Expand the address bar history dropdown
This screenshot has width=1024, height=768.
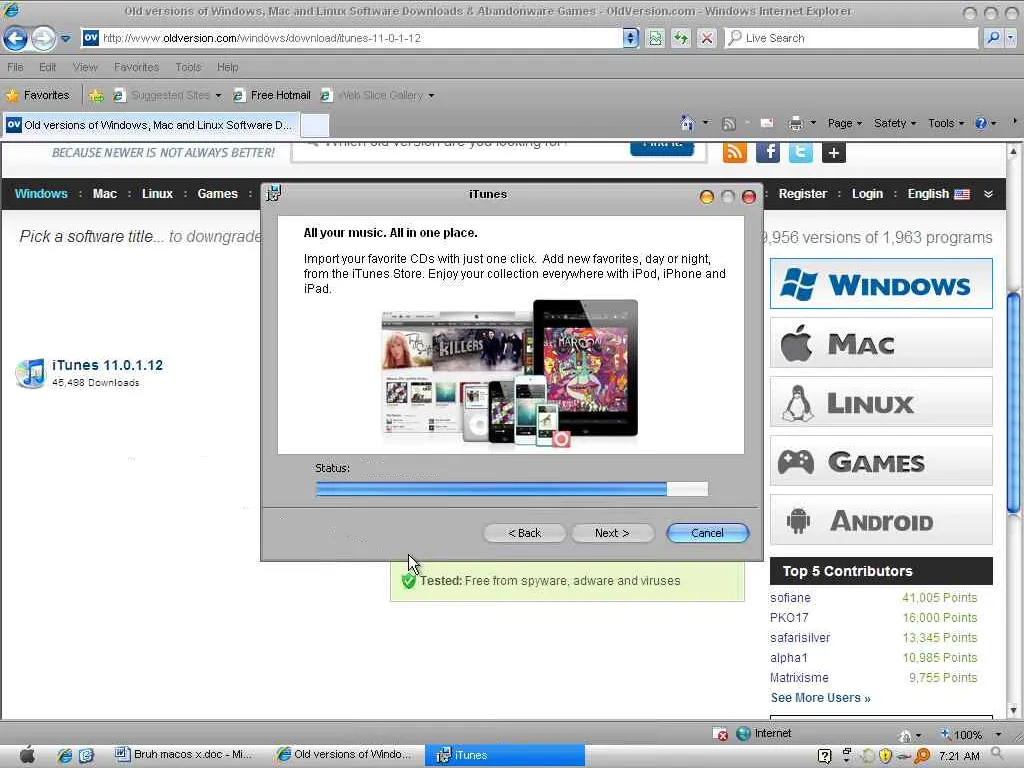pos(630,38)
